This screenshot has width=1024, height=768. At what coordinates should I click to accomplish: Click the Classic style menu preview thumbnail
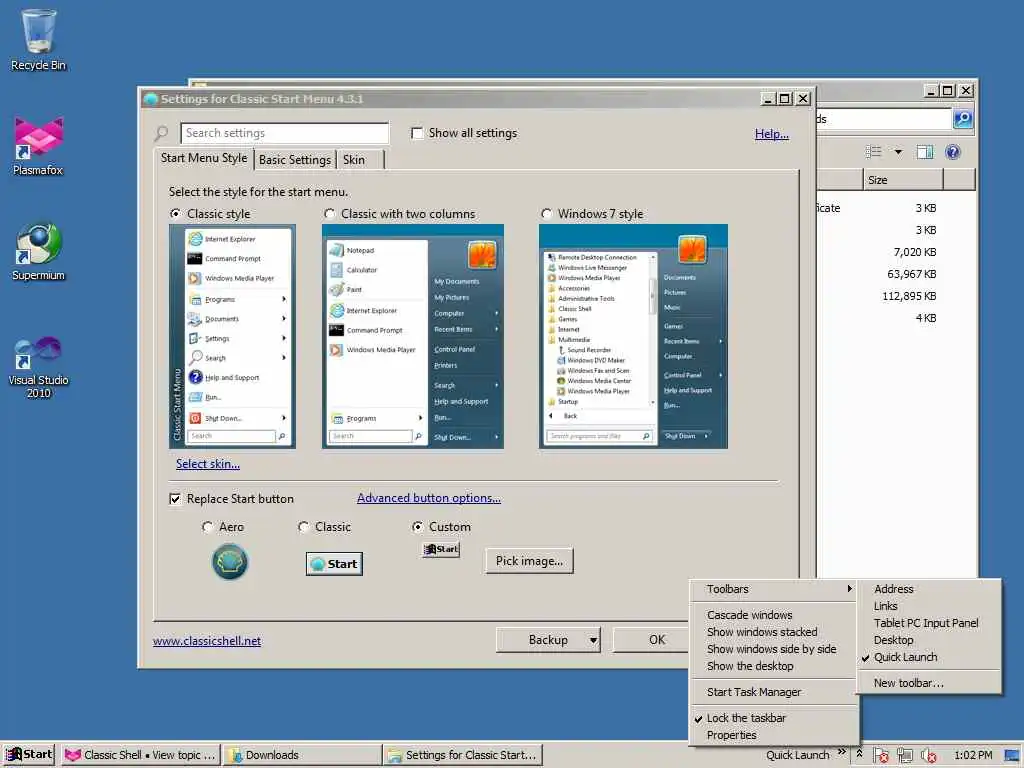[x=232, y=336]
